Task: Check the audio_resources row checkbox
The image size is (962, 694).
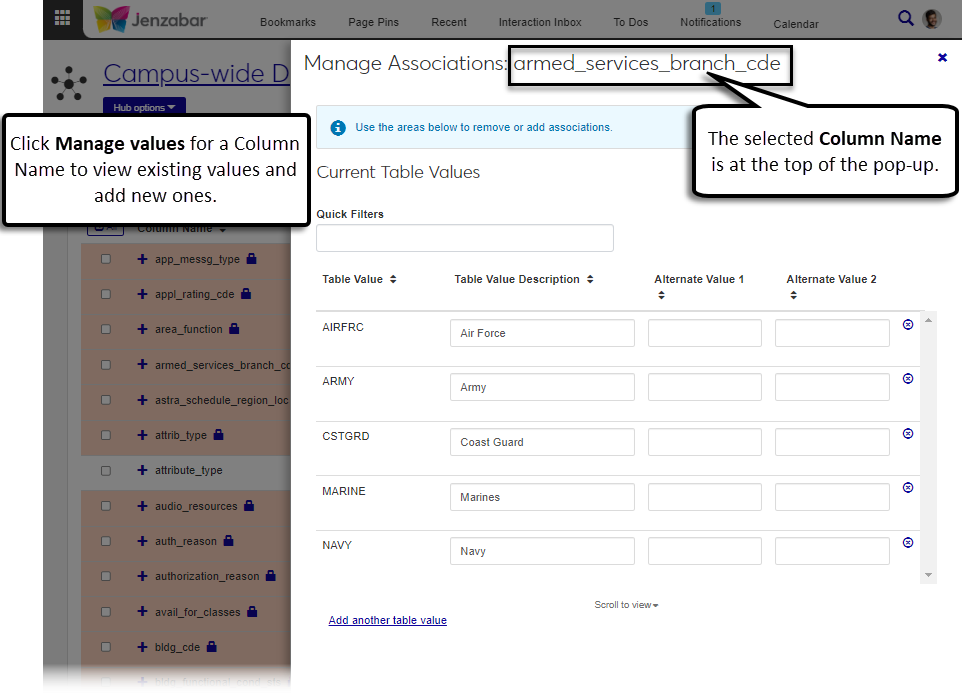Action: tap(106, 506)
